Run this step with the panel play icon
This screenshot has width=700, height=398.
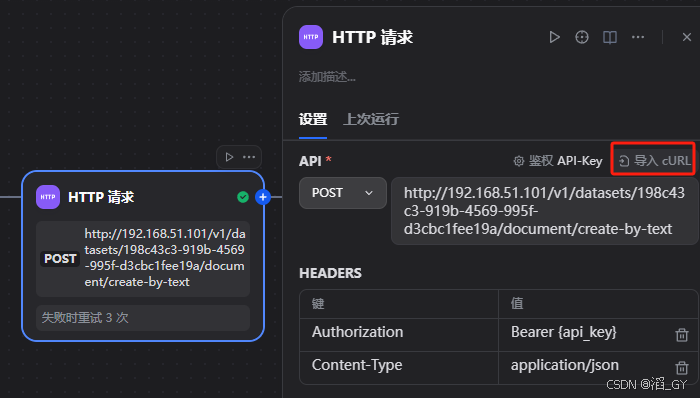click(554, 37)
